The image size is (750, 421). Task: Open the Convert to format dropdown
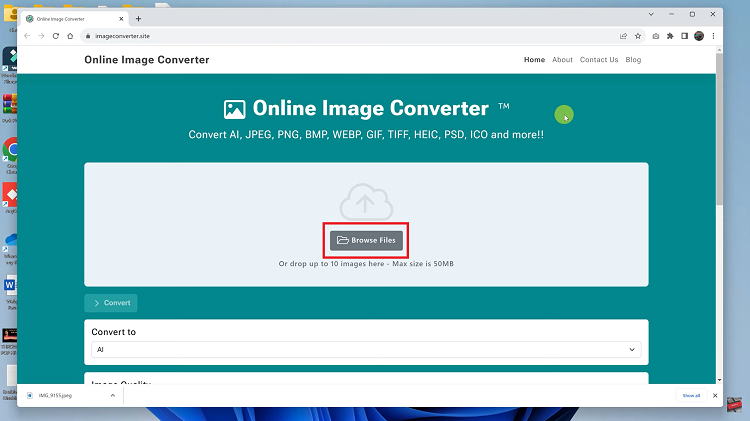coord(366,350)
